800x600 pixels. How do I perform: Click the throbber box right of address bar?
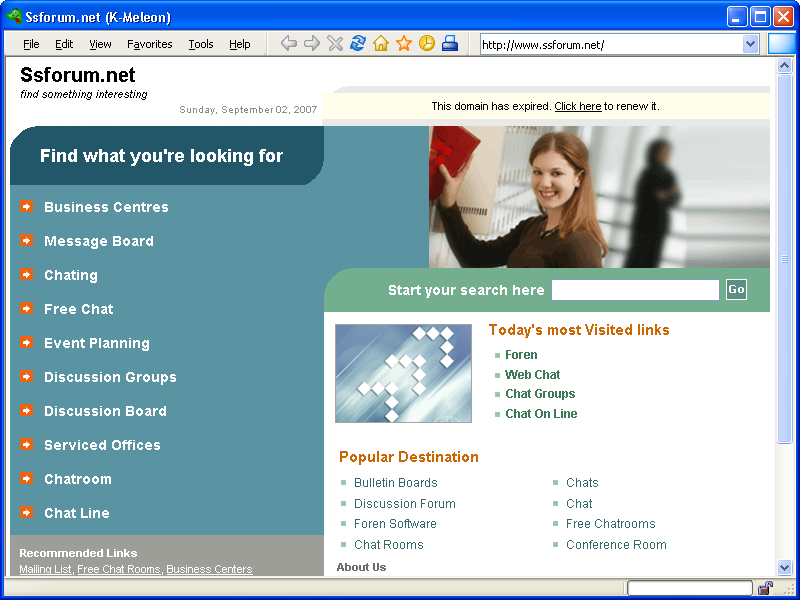[x=781, y=44]
